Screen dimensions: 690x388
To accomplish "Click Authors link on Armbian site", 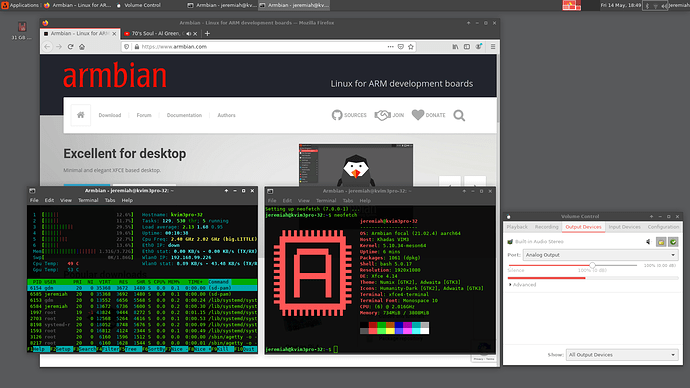I will [226, 115].
